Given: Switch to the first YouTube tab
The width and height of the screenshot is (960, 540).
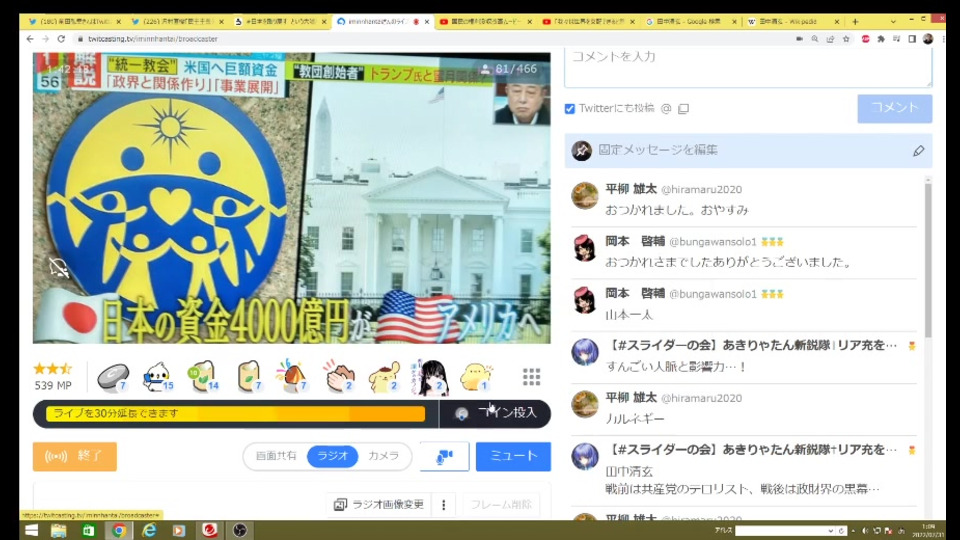Looking at the screenshot, I should 486,21.
